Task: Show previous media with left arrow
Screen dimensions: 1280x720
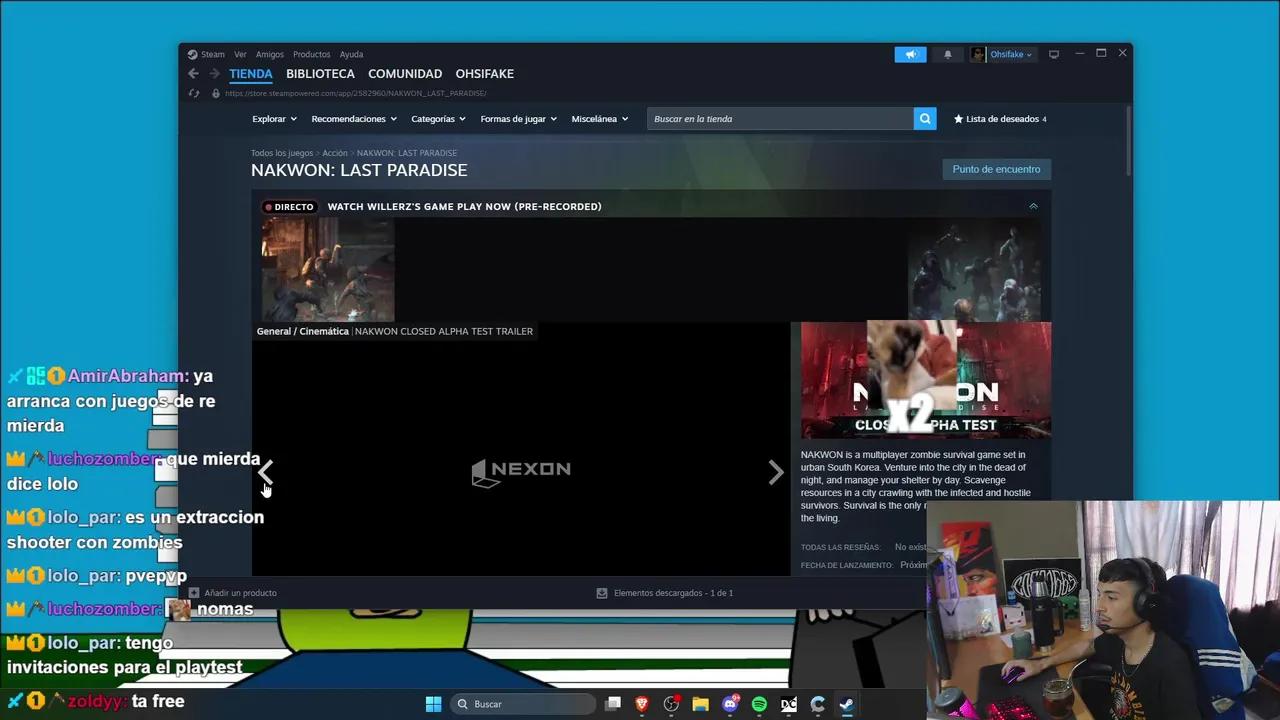Action: click(x=266, y=472)
